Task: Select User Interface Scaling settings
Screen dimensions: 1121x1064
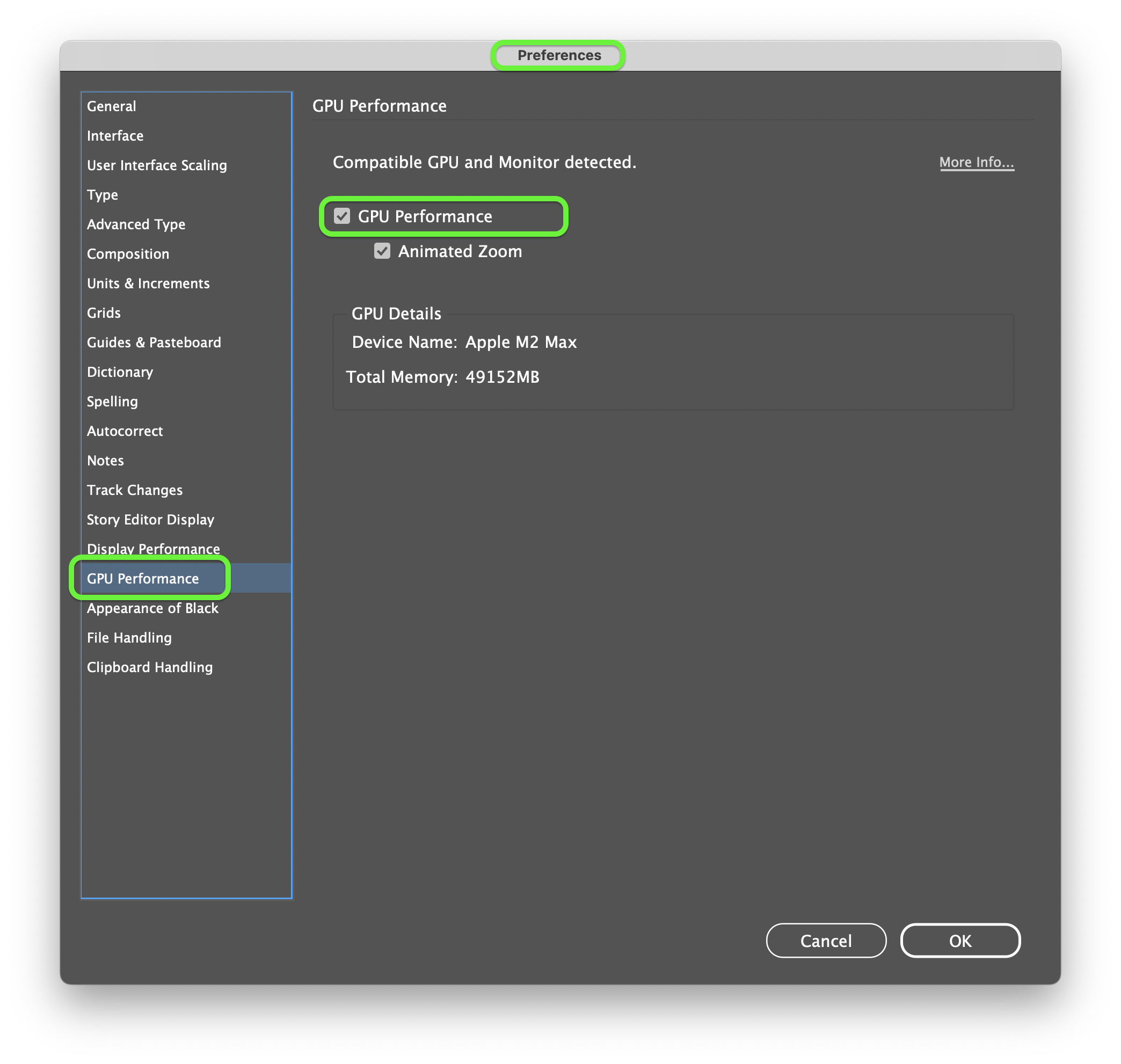Action: coord(157,165)
